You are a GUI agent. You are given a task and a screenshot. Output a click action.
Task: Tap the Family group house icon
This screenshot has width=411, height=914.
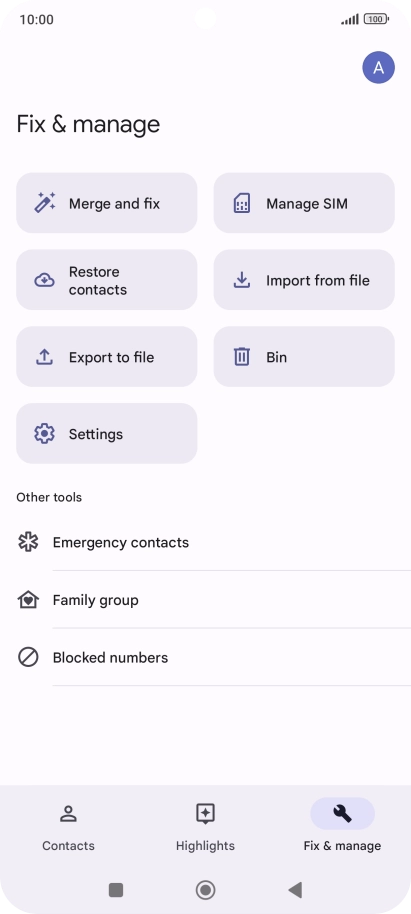coord(28,600)
